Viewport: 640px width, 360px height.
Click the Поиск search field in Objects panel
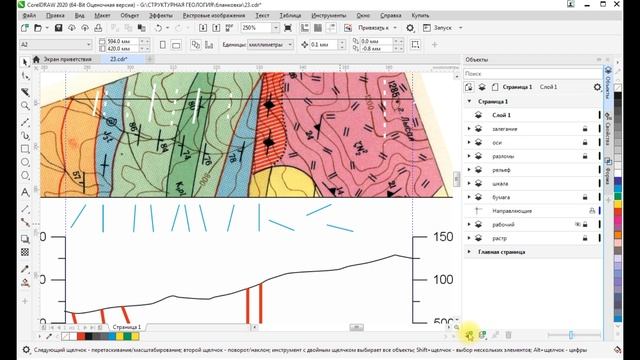[533, 74]
